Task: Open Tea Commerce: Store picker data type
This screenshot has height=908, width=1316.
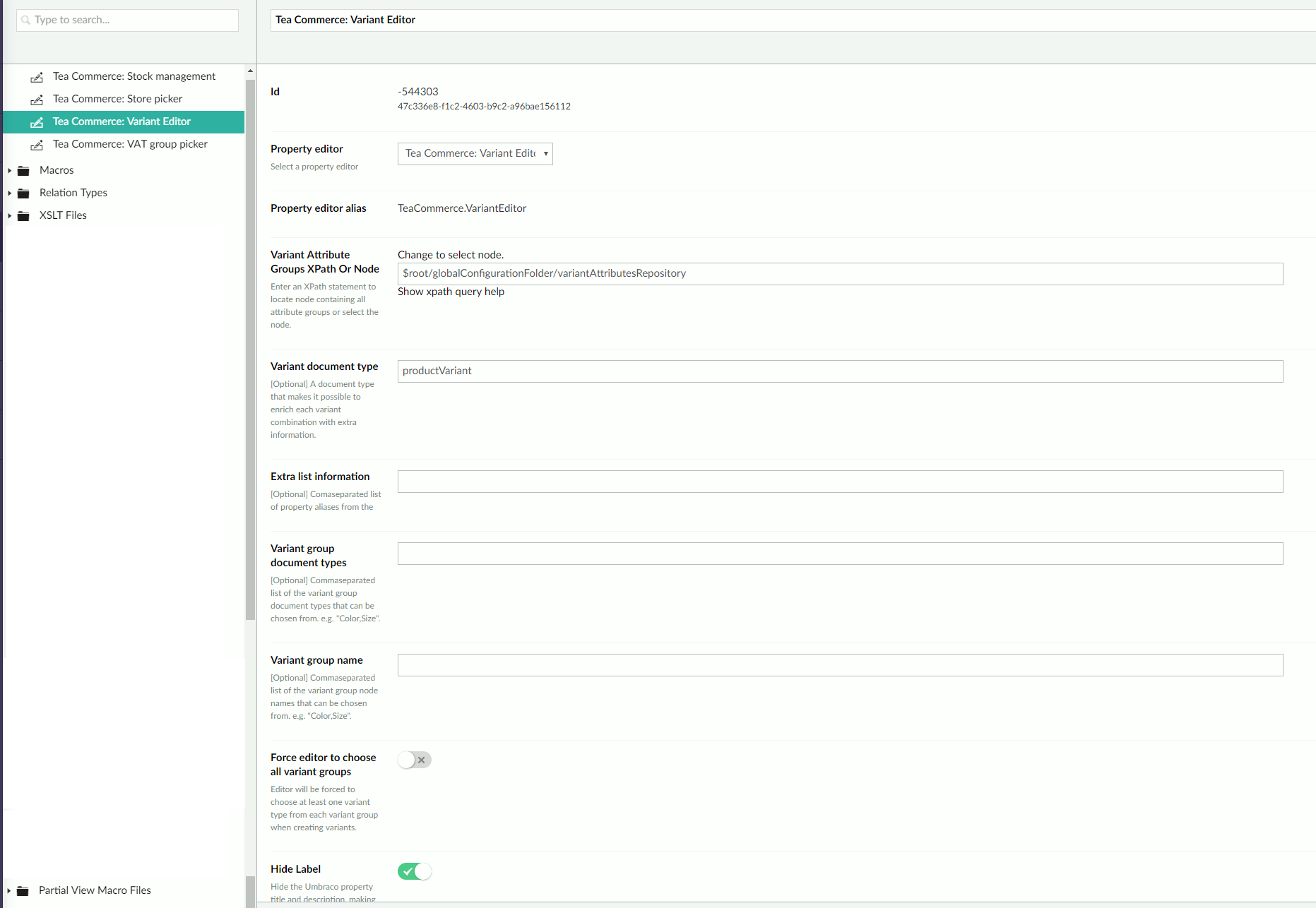Action: (117, 99)
